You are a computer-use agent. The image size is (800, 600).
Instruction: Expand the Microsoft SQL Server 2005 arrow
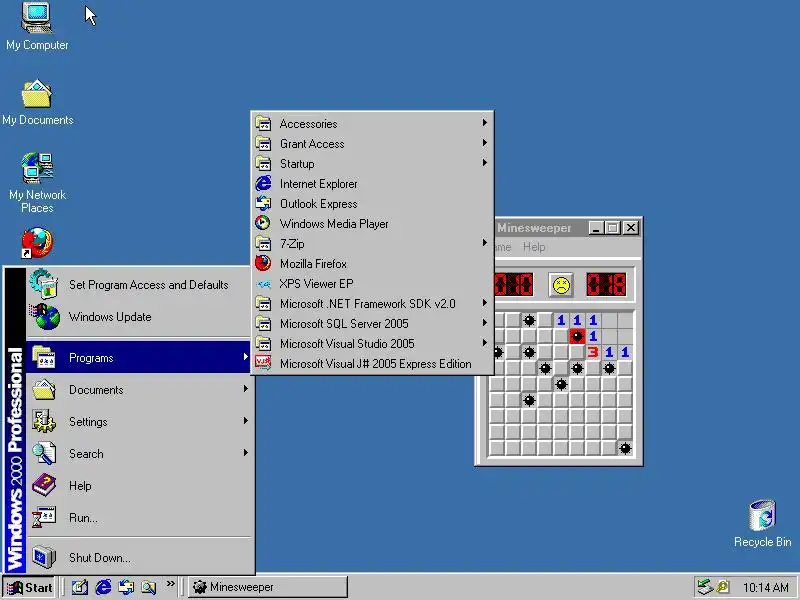(x=485, y=323)
